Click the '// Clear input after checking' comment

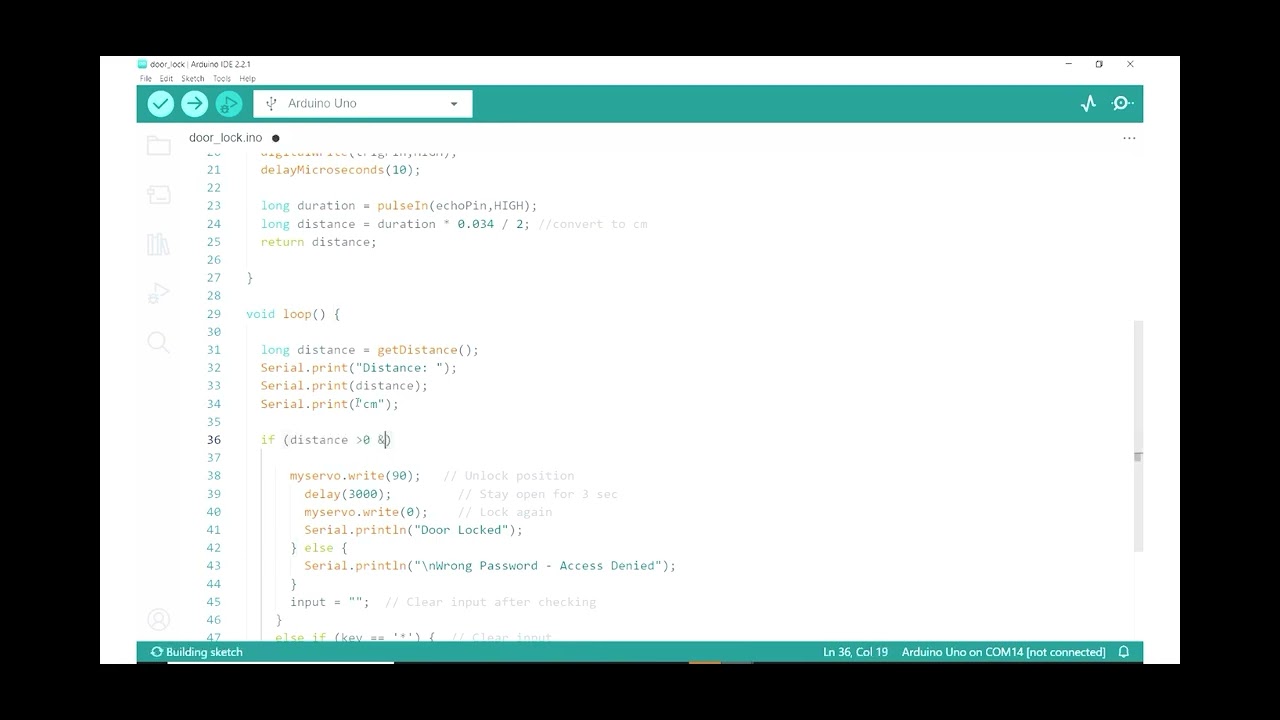pyautogui.click(x=490, y=602)
